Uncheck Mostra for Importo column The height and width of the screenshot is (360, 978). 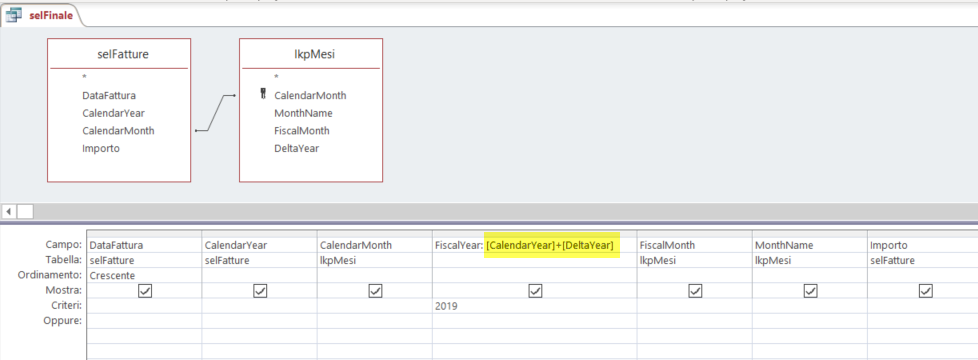926,291
